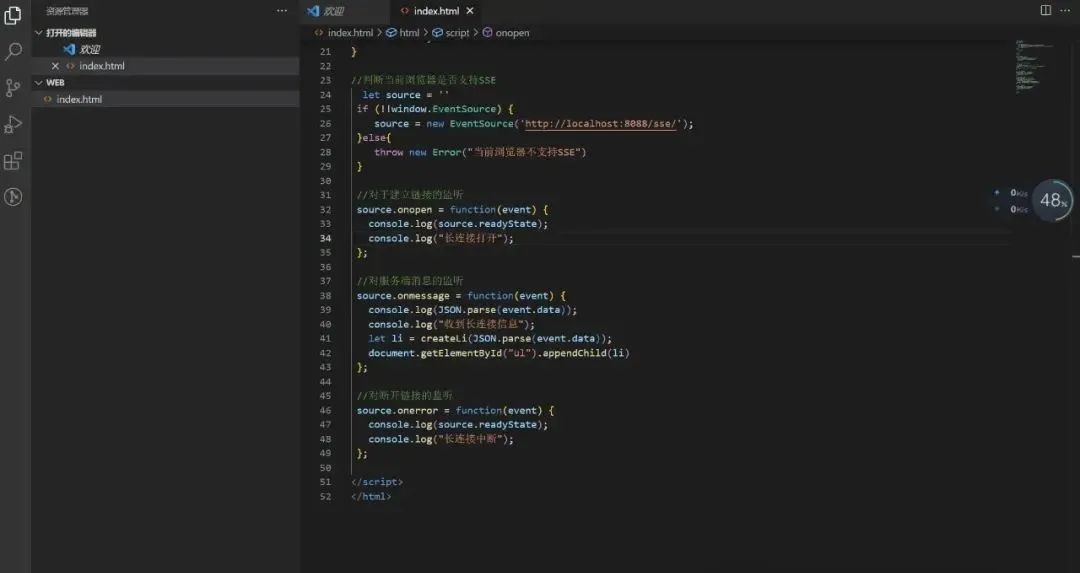Screen dimensions: 1080x573
Task: Collapse the open editors section
Action: click(39, 32)
